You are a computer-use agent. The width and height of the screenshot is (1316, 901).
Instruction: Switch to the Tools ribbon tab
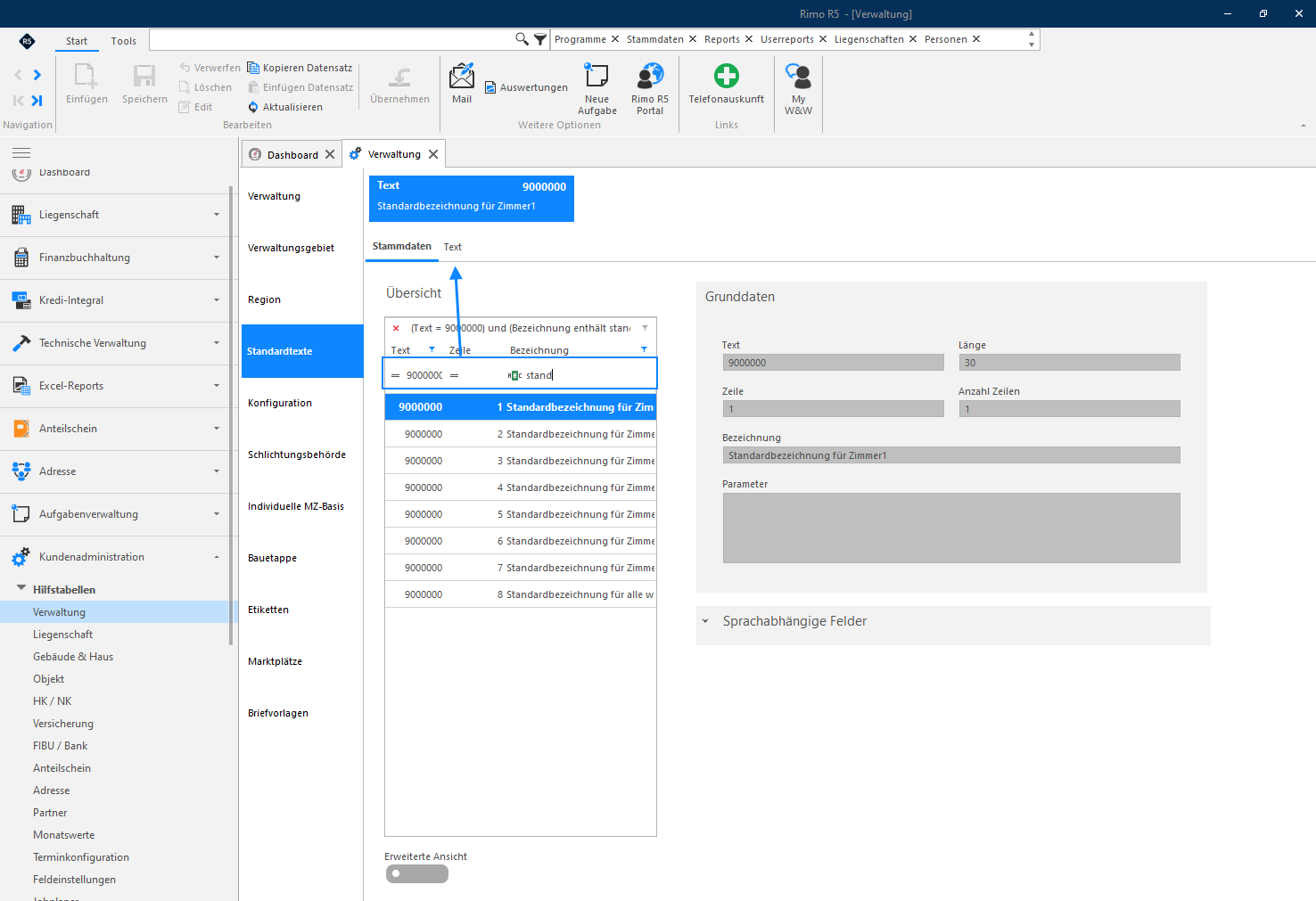124,41
